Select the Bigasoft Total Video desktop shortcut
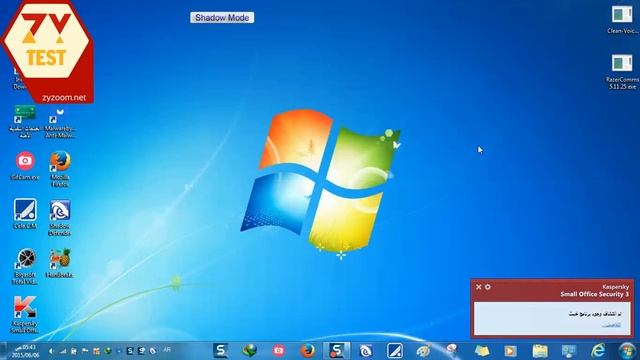Viewport: 640px width, 360px height. (25, 266)
